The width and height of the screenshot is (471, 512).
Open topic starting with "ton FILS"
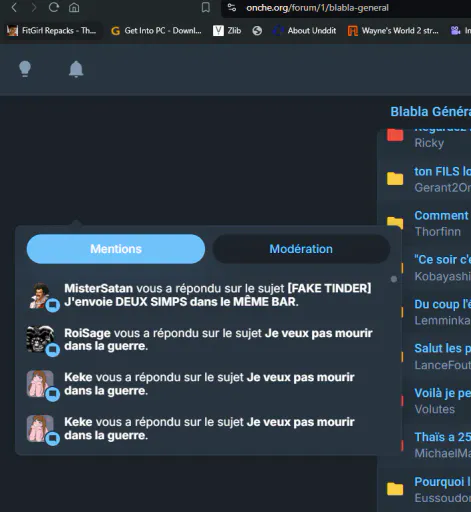[x=442, y=171]
